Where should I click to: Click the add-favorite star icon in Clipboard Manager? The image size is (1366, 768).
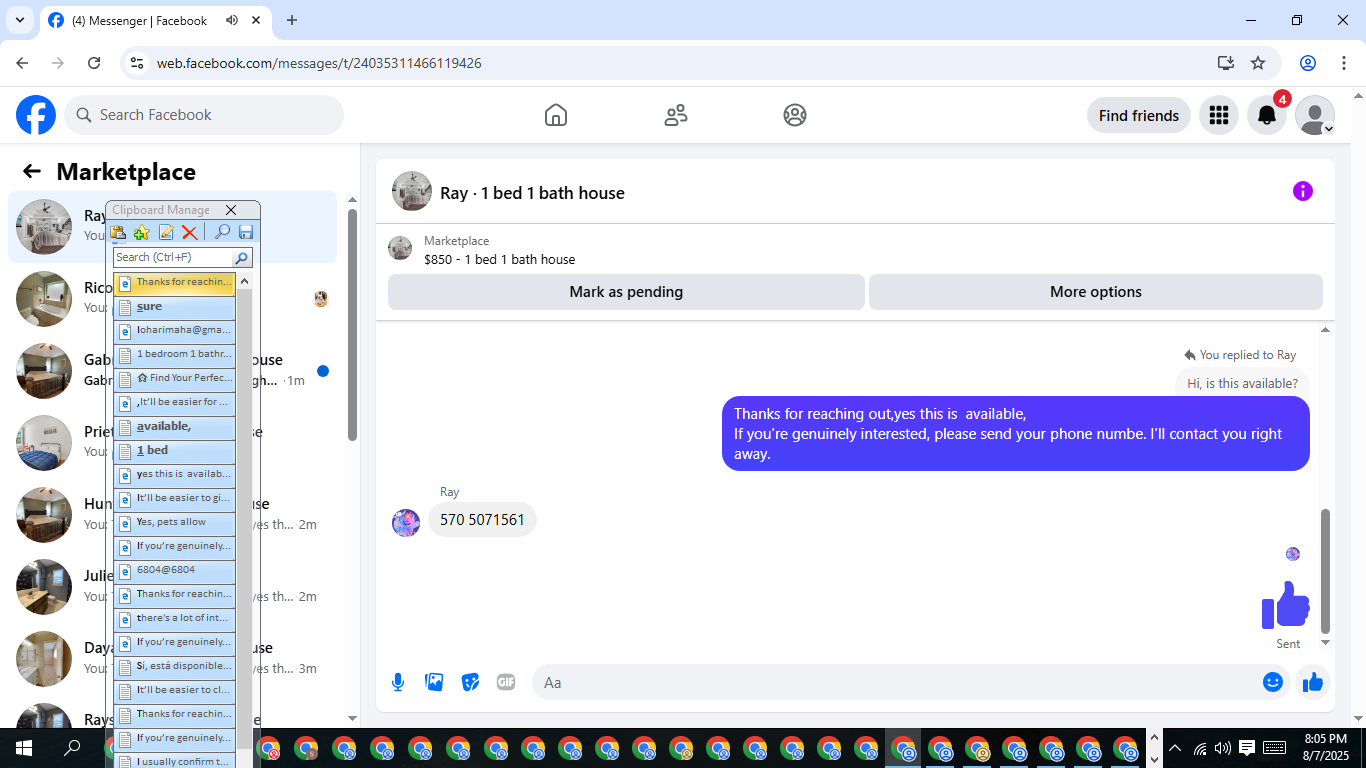tap(141, 232)
